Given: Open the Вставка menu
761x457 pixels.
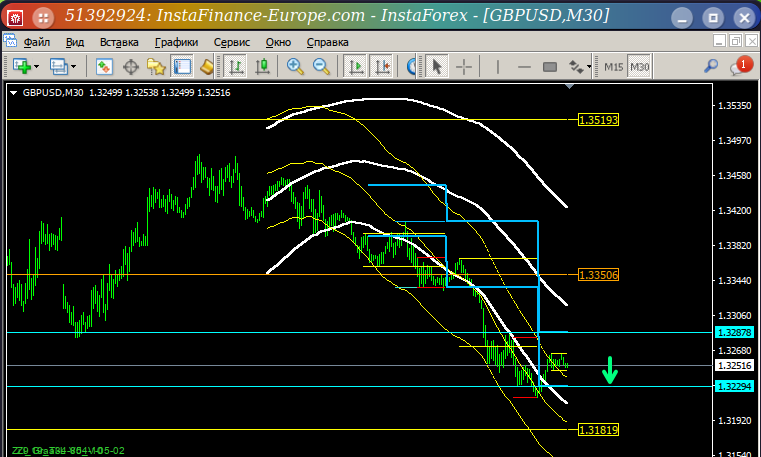Looking at the screenshot, I should [x=119, y=42].
